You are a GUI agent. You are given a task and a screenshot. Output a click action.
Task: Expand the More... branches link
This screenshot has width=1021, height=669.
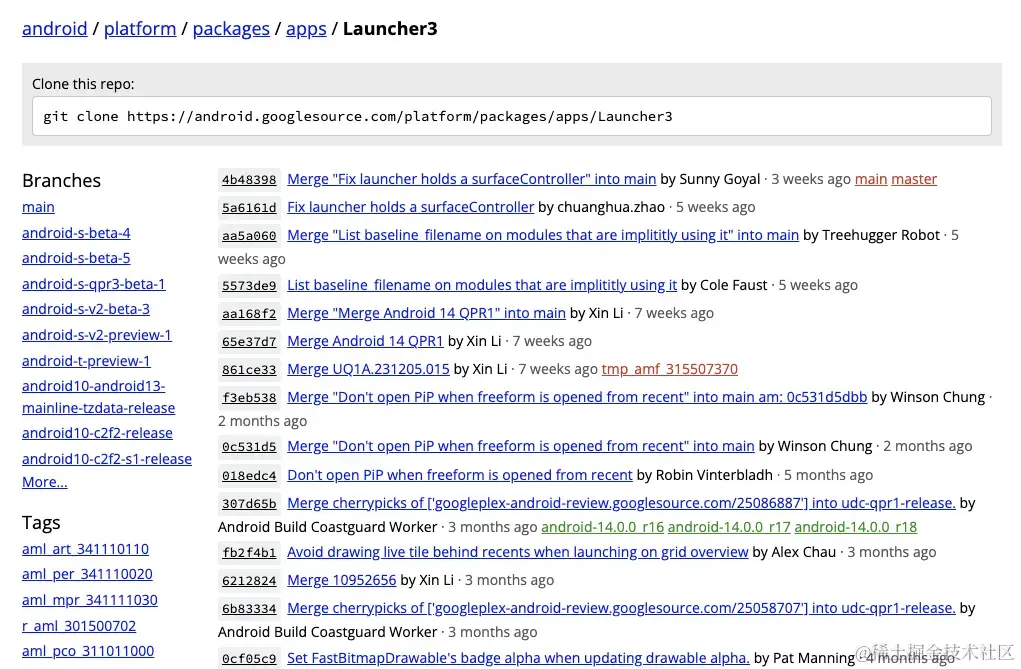point(44,482)
